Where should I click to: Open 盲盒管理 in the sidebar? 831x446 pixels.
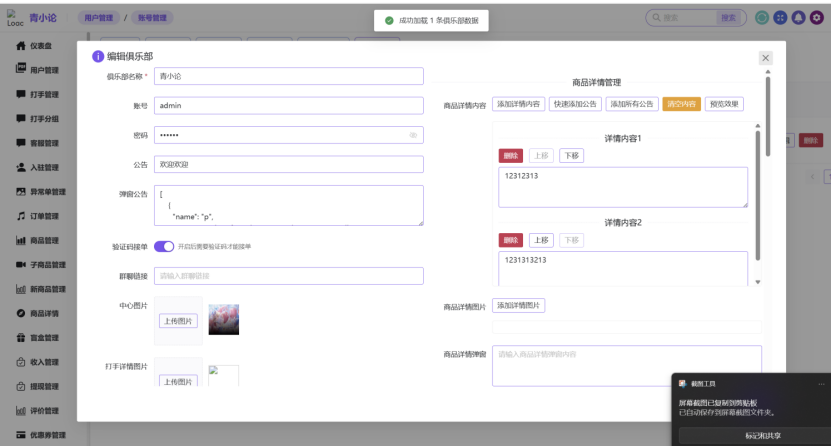37,338
